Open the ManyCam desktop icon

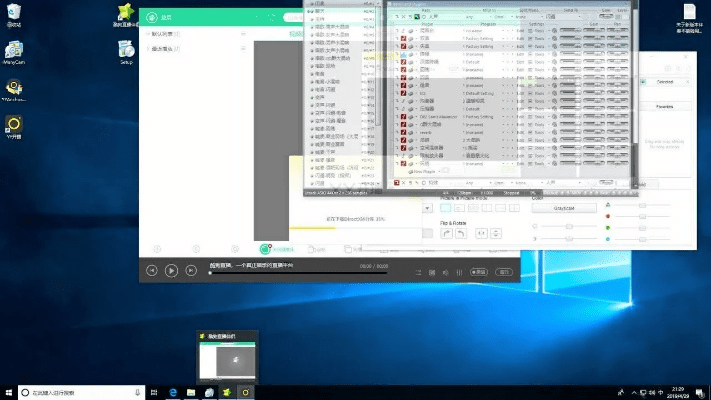[x=15, y=51]
